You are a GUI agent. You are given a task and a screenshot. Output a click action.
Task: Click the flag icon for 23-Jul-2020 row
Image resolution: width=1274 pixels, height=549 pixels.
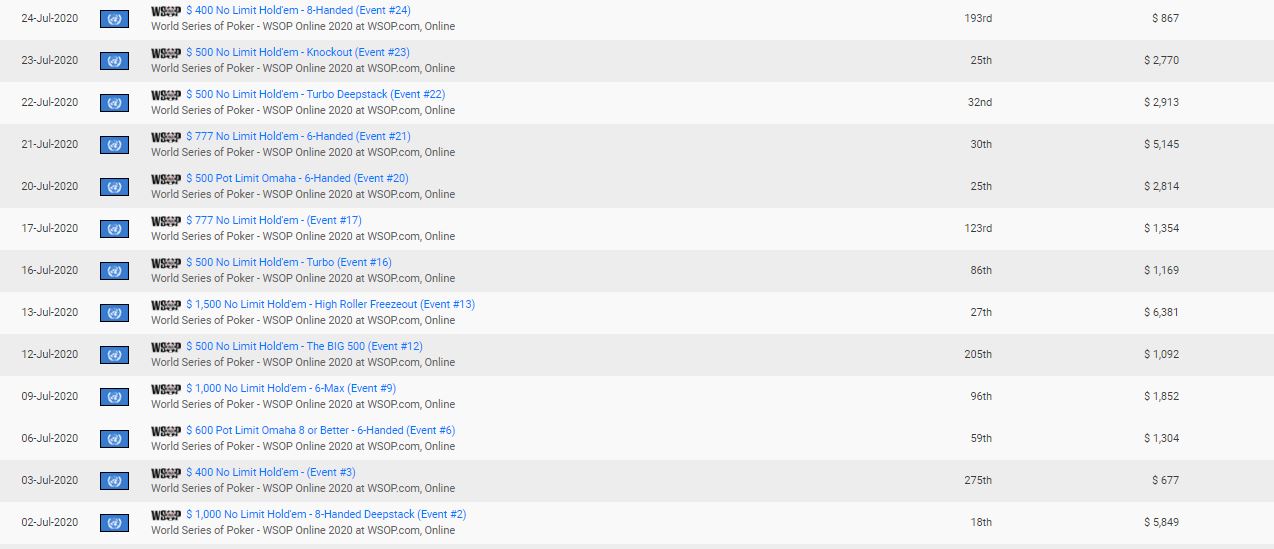pyautogui.click(x=114, y=61)
